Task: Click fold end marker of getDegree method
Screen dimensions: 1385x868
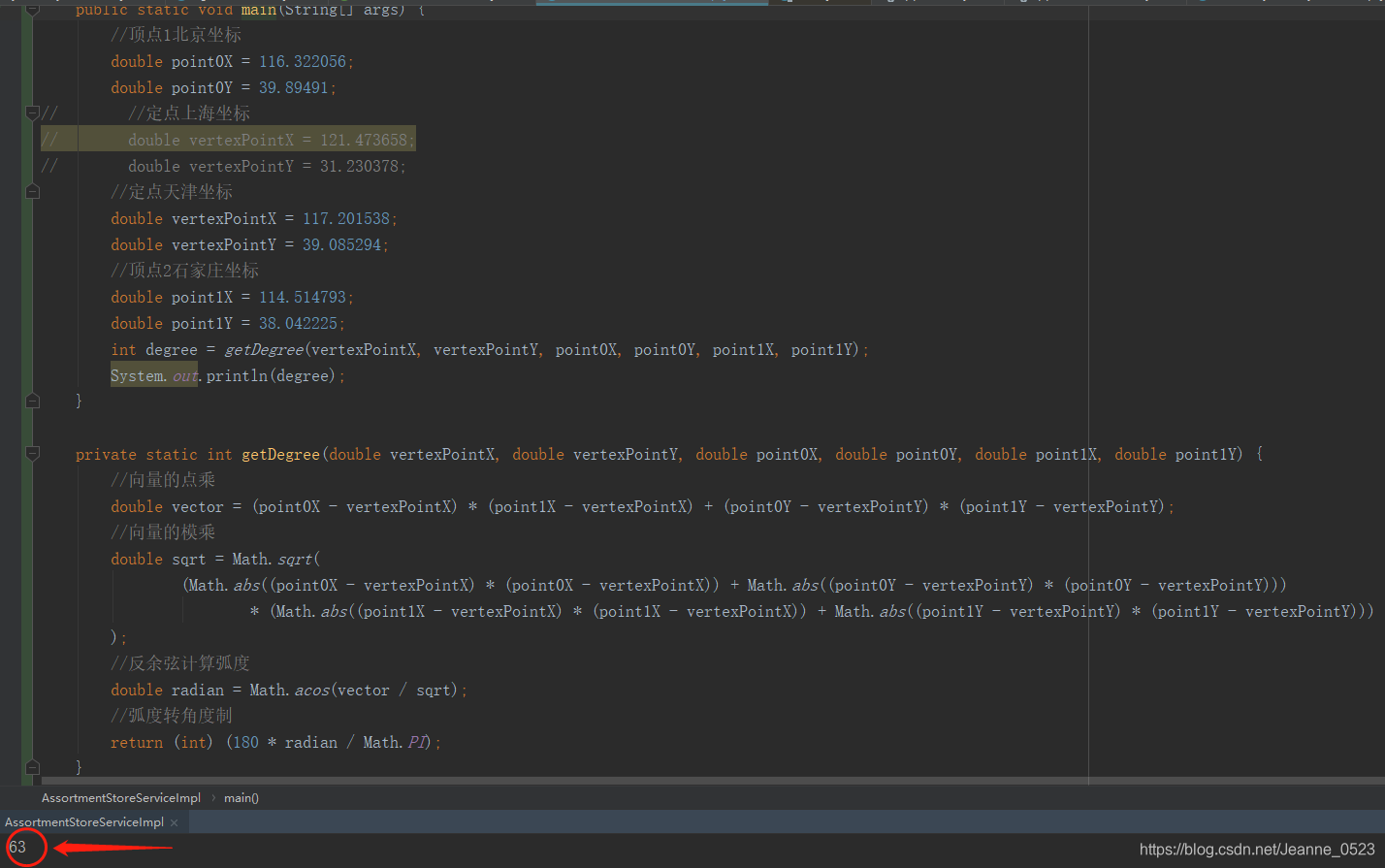Action: pyautogui.click(x=32, y=767)
